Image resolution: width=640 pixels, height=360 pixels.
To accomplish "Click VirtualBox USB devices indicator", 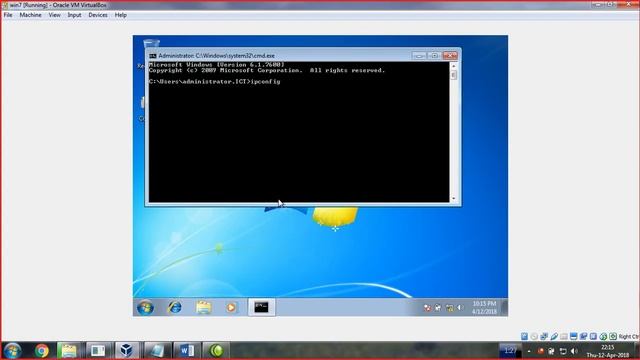I will point(554,336).
